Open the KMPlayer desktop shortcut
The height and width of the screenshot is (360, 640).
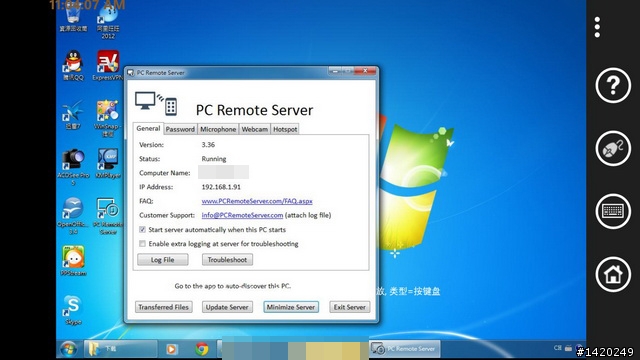(x=108, y=163)
